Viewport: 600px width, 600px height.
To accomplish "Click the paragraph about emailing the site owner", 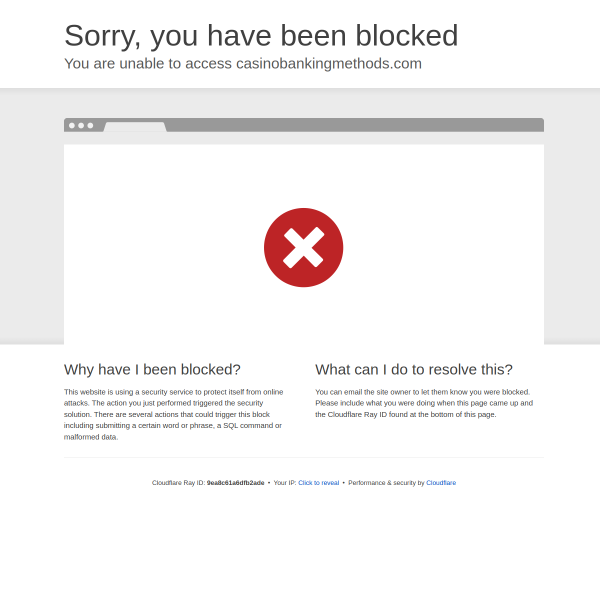I will [x=424, y=403].
